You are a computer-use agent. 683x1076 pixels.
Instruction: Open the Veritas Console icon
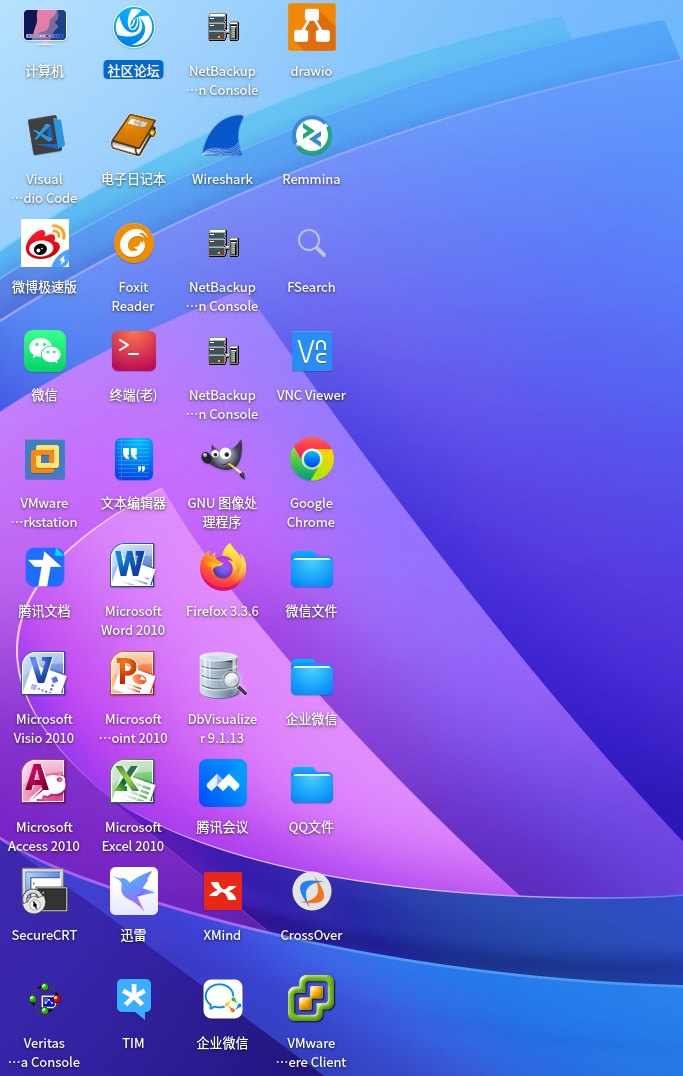pos(45,999)
